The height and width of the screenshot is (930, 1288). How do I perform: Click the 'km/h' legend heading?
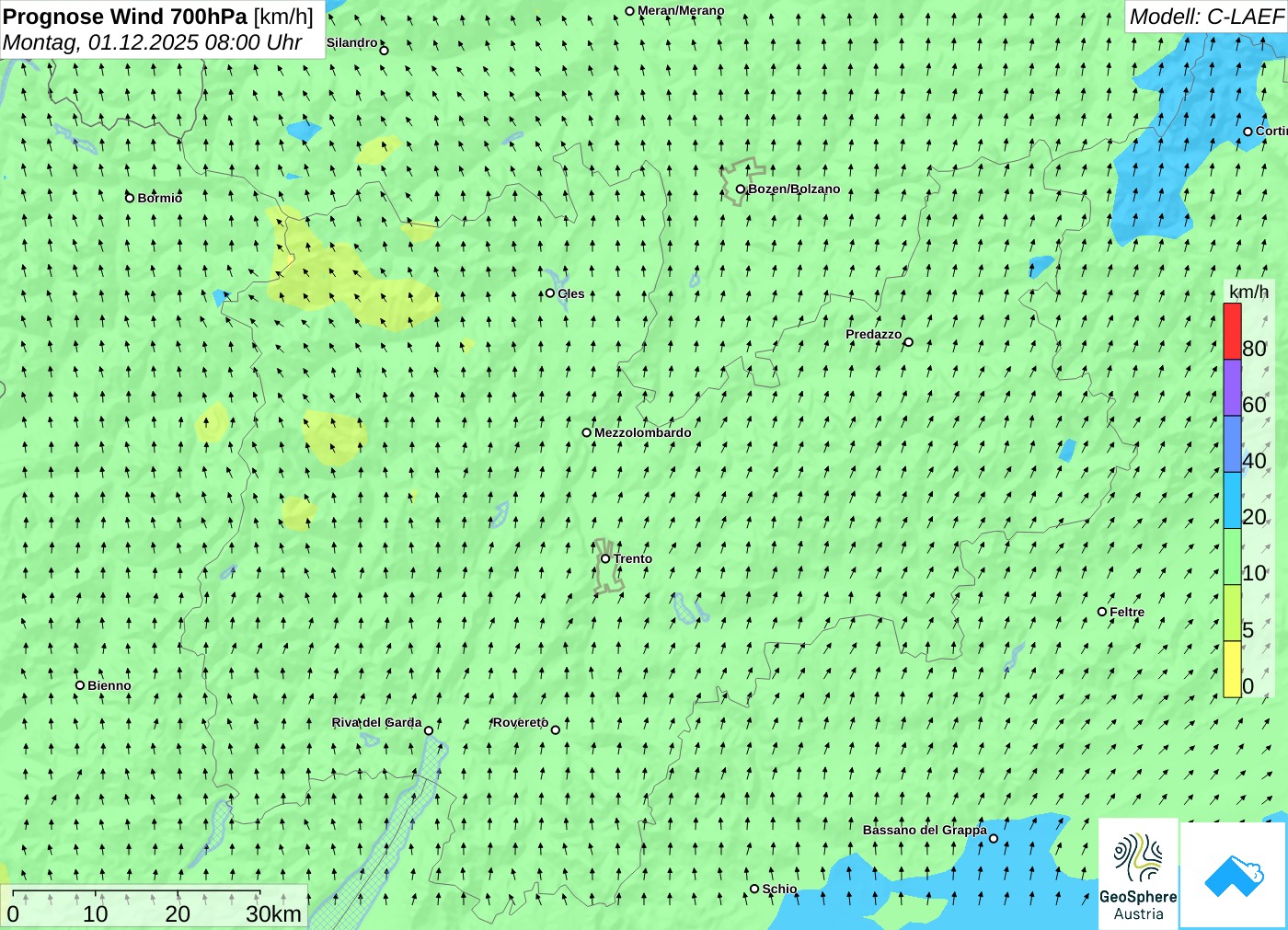(1248, 292)
